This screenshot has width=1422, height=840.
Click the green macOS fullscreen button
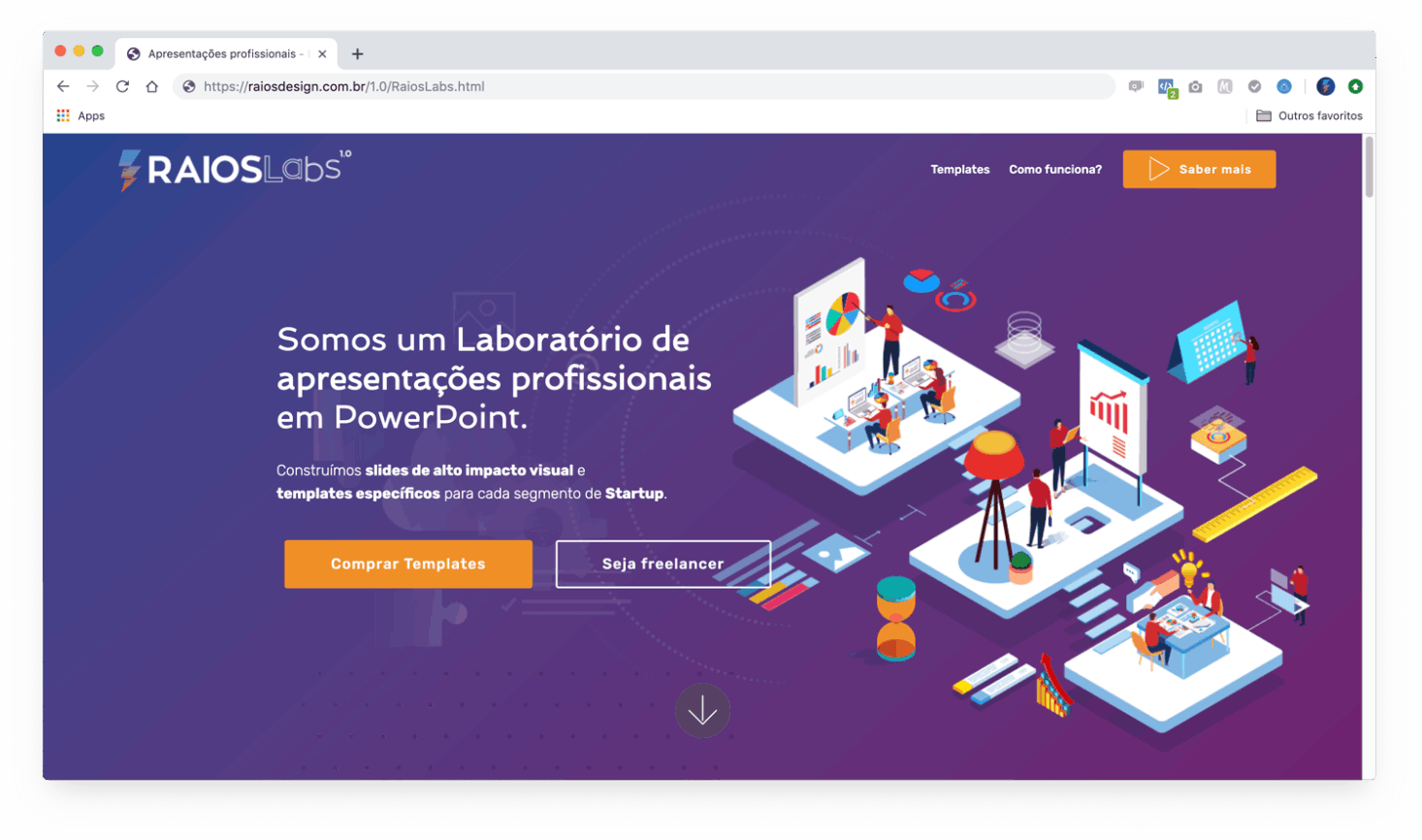[x=97, y=51]
